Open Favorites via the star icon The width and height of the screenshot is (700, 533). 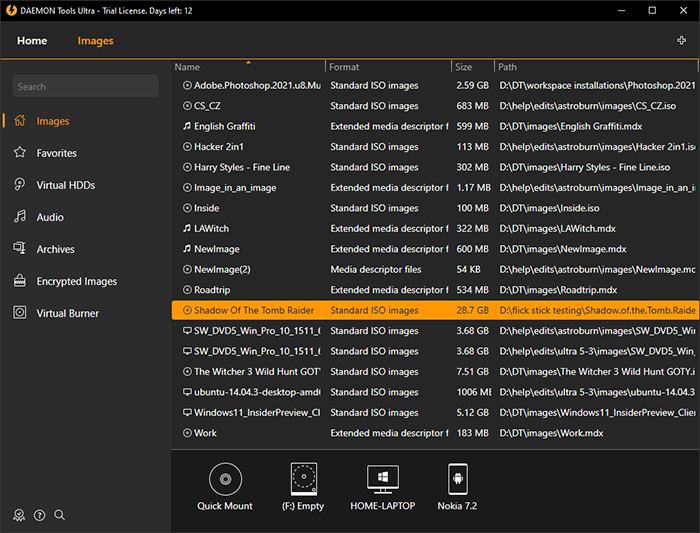(x=20, y=153)
